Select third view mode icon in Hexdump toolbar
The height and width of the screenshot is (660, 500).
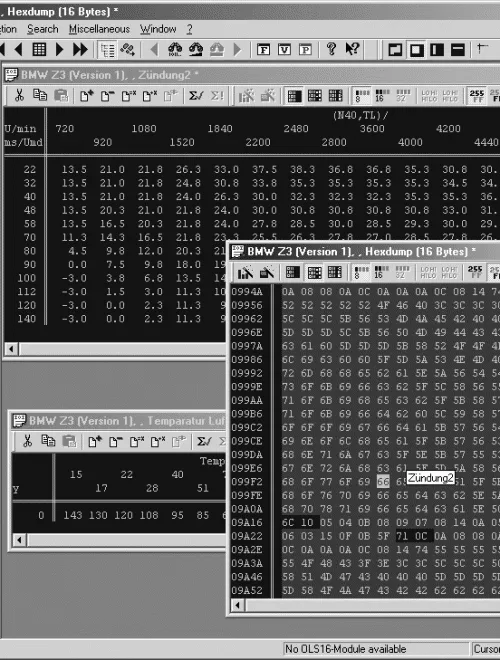click(x=335, y=272)
